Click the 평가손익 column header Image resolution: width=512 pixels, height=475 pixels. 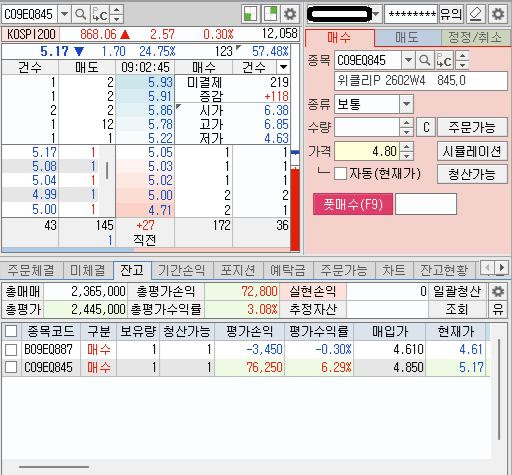[249, 331]
